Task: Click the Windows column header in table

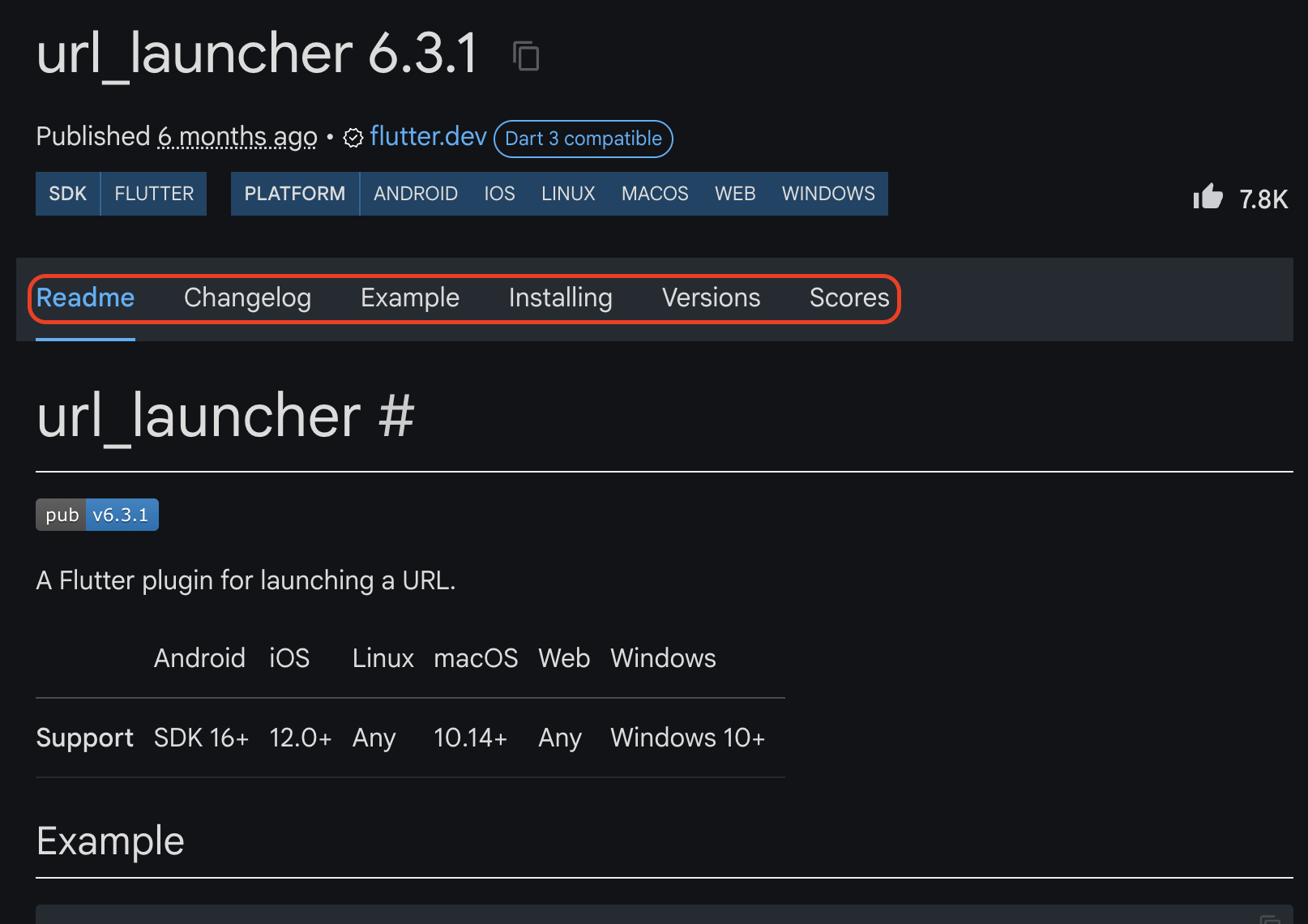Action: (x=663, y=658)
